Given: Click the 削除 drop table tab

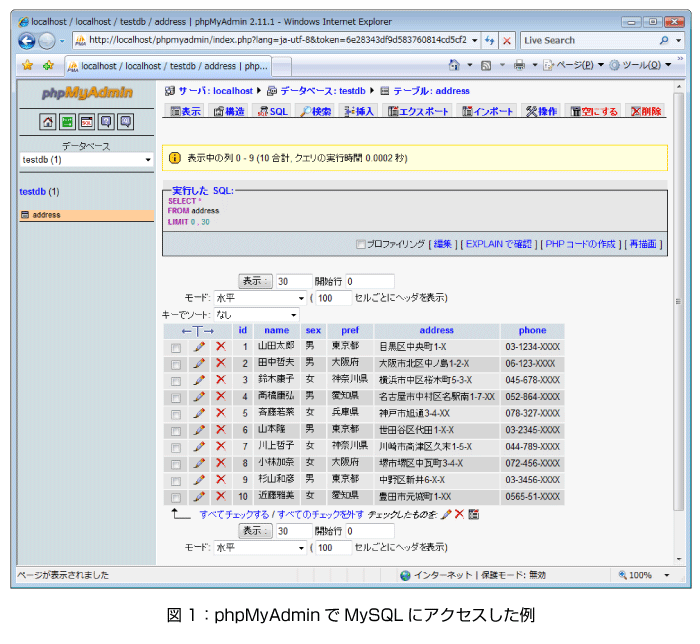Looking at the screenshot, I should click(x=646, y=111).
